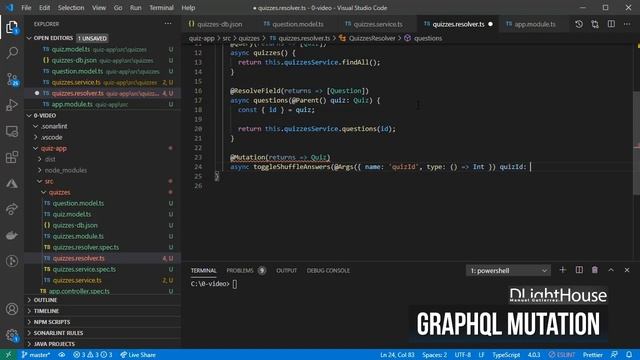The height and width of the screenshot is (360, 640).
Task: Open timeline history icon in editor toolbar
Action: 579,24
